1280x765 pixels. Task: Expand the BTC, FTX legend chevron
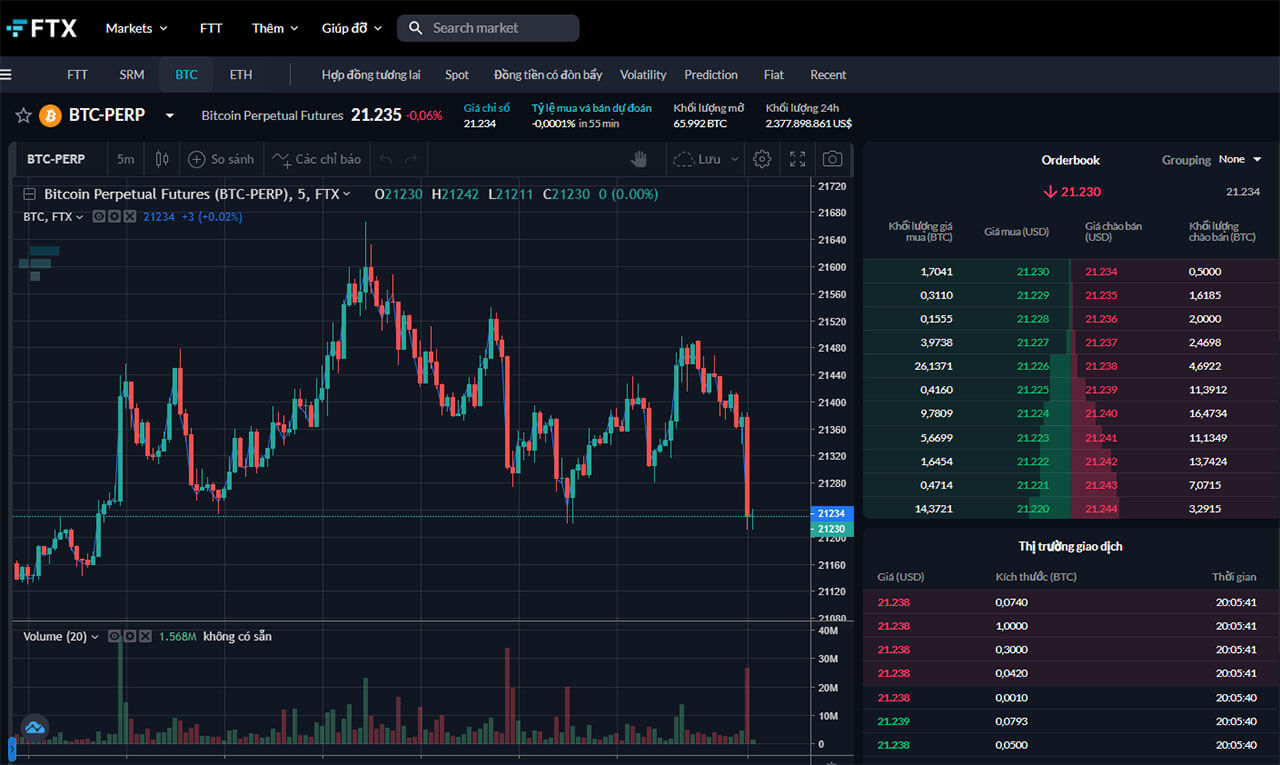80,216
